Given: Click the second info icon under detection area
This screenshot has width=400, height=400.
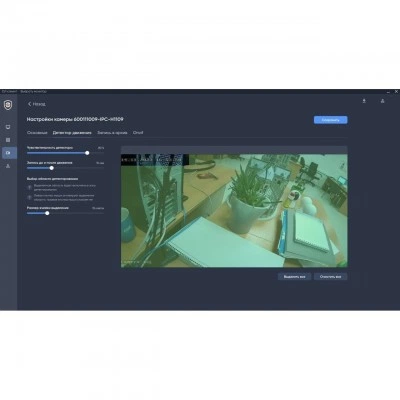Looking at the screenshot, I should pos(30,198).
